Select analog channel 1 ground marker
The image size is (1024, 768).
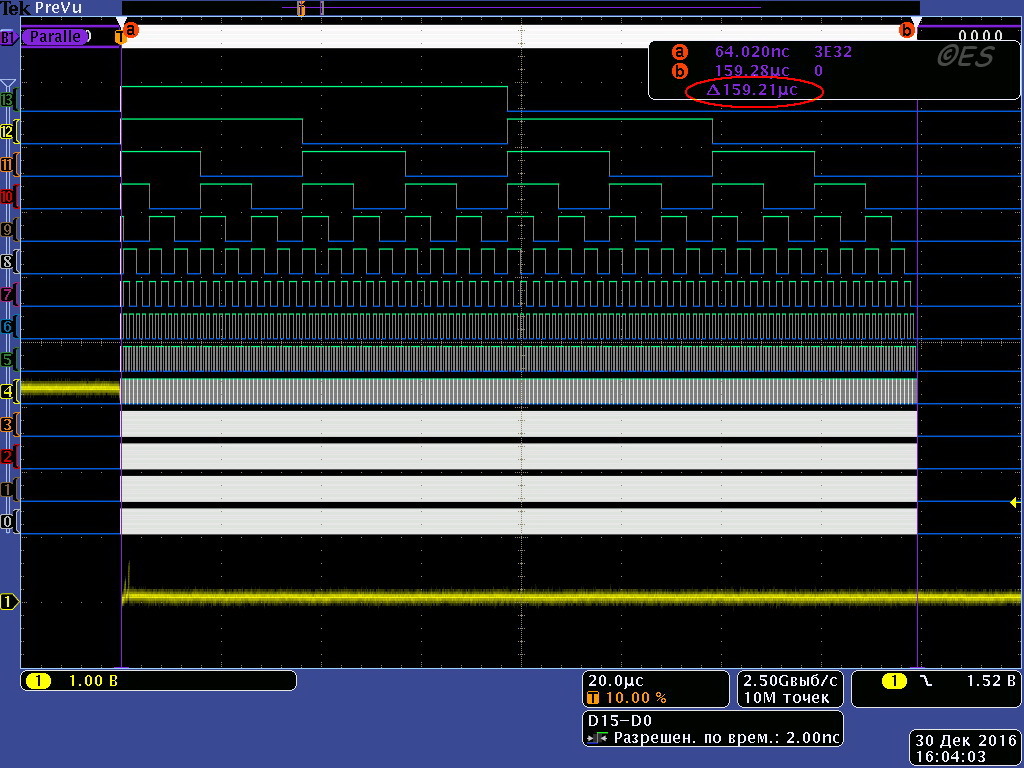[9, 602]
